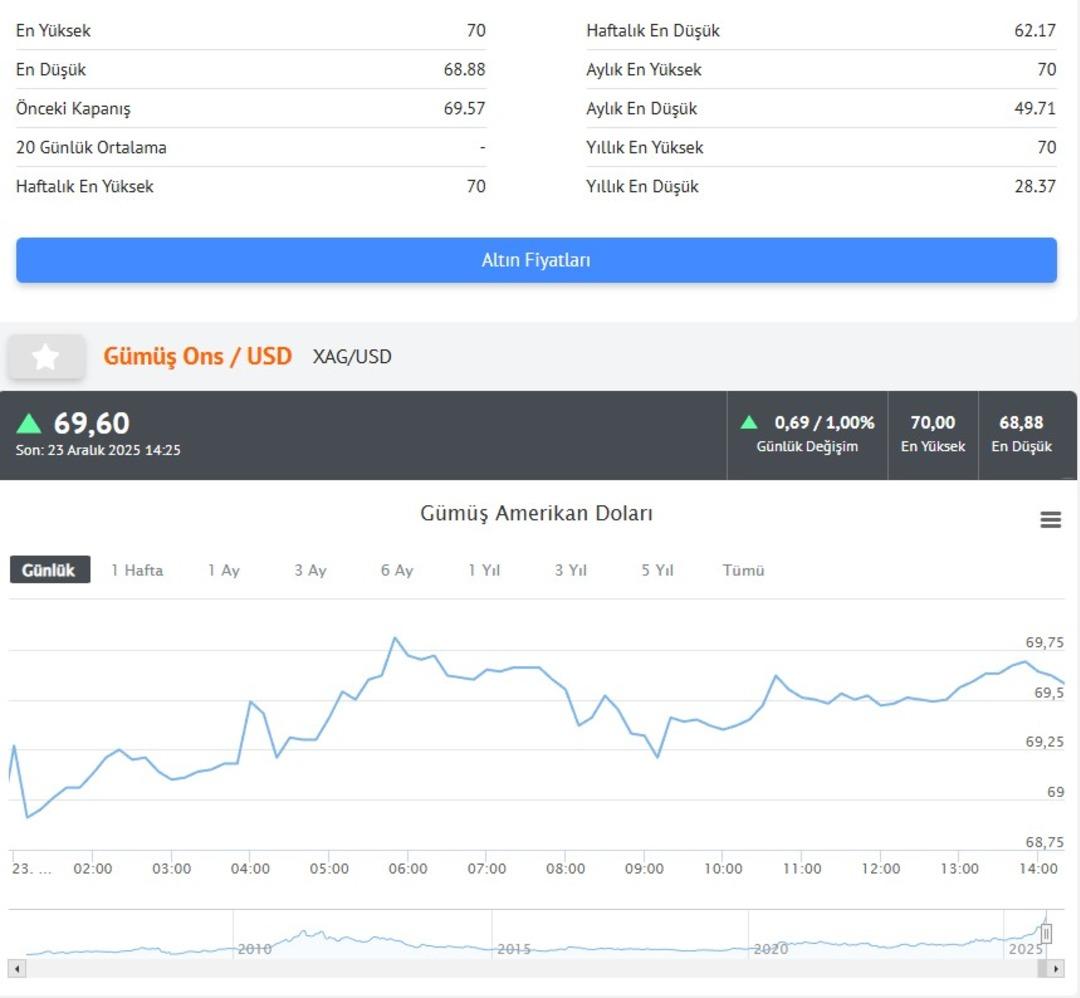
Task: Pick the 5 Yıl time range
Action: pos(657,570)
